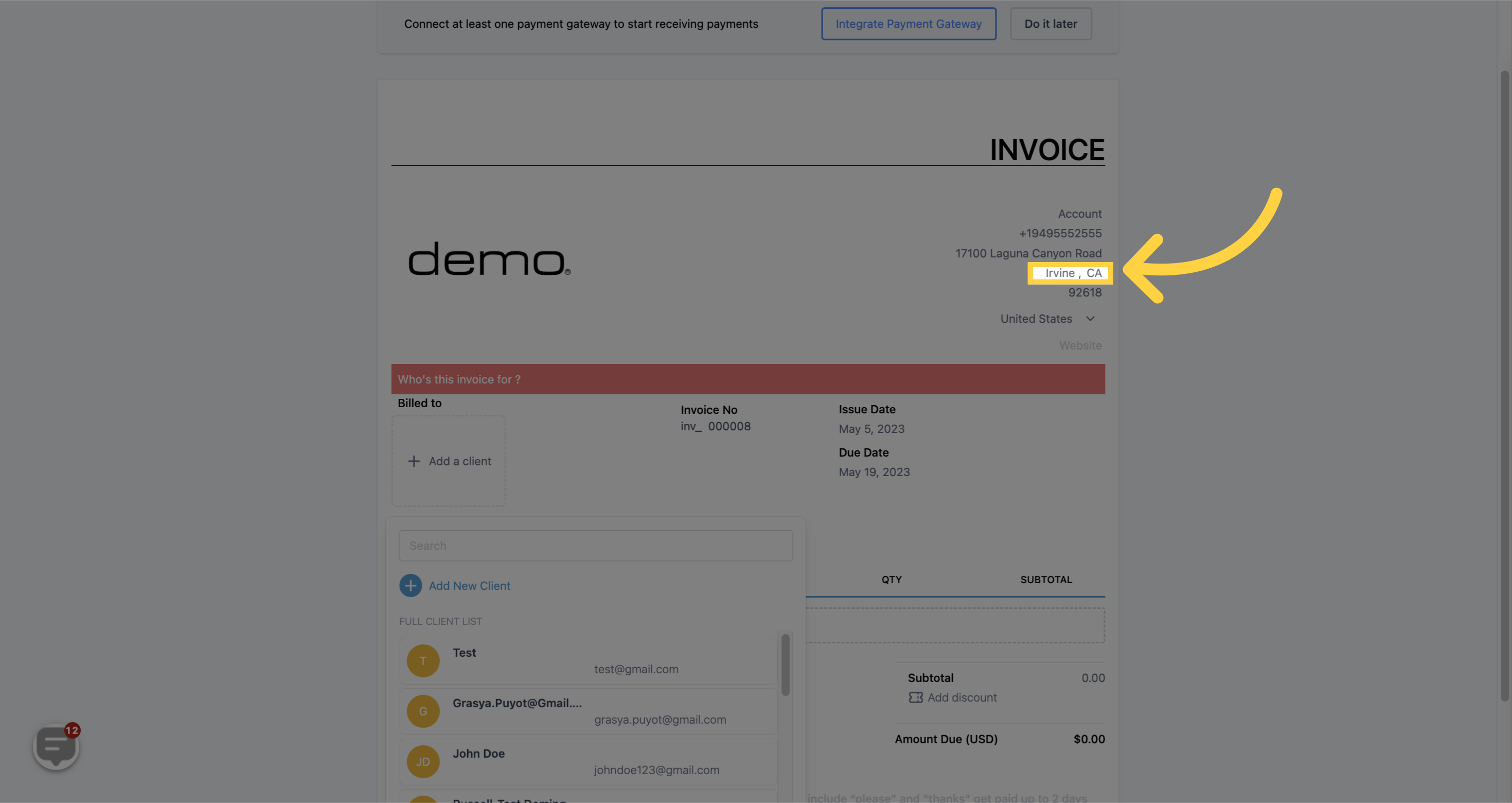The width and height of the screenshot is (1512, 803).
Task: Edit the Website field
Action: 1079,345
